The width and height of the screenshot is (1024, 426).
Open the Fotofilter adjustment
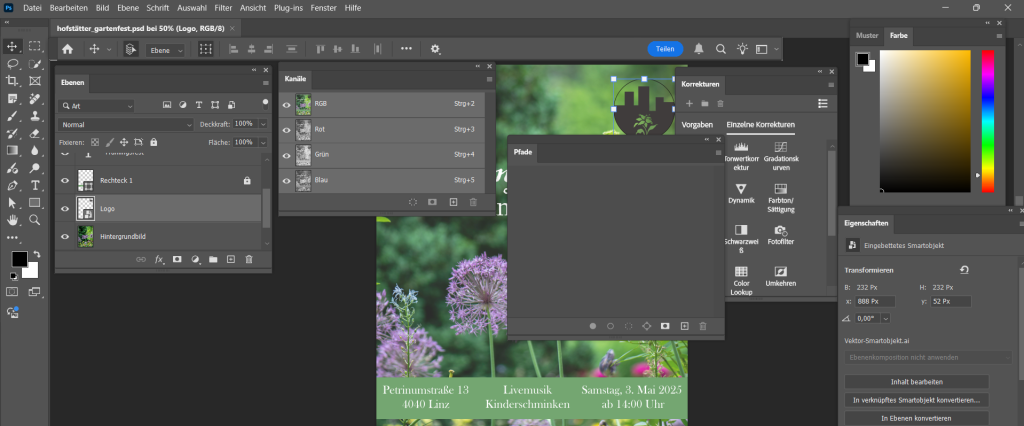point(780,230)
